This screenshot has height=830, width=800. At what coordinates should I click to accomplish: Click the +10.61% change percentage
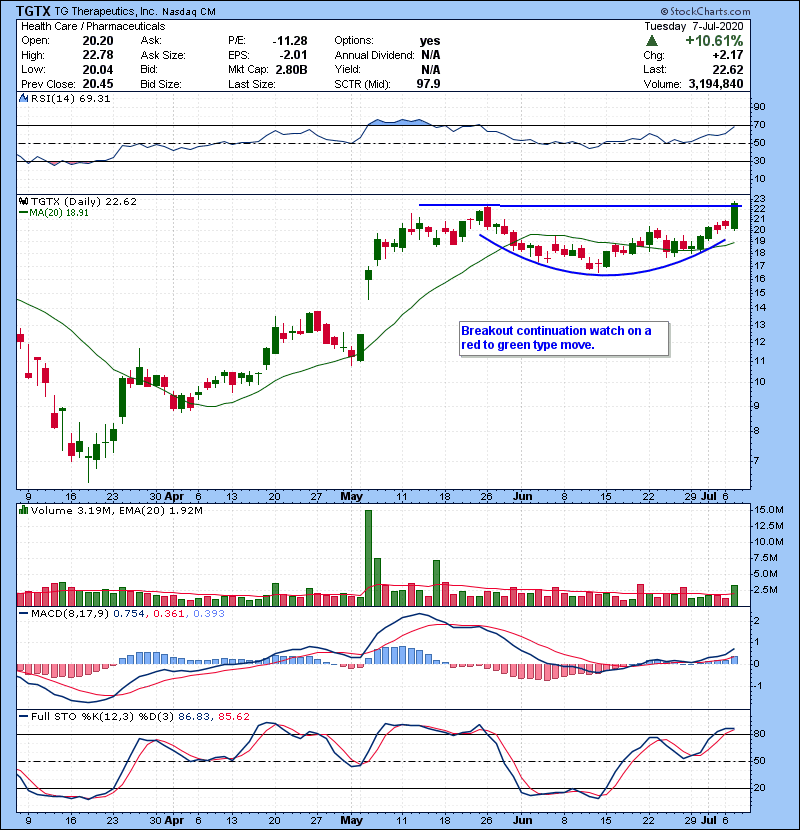coord(714,41)
